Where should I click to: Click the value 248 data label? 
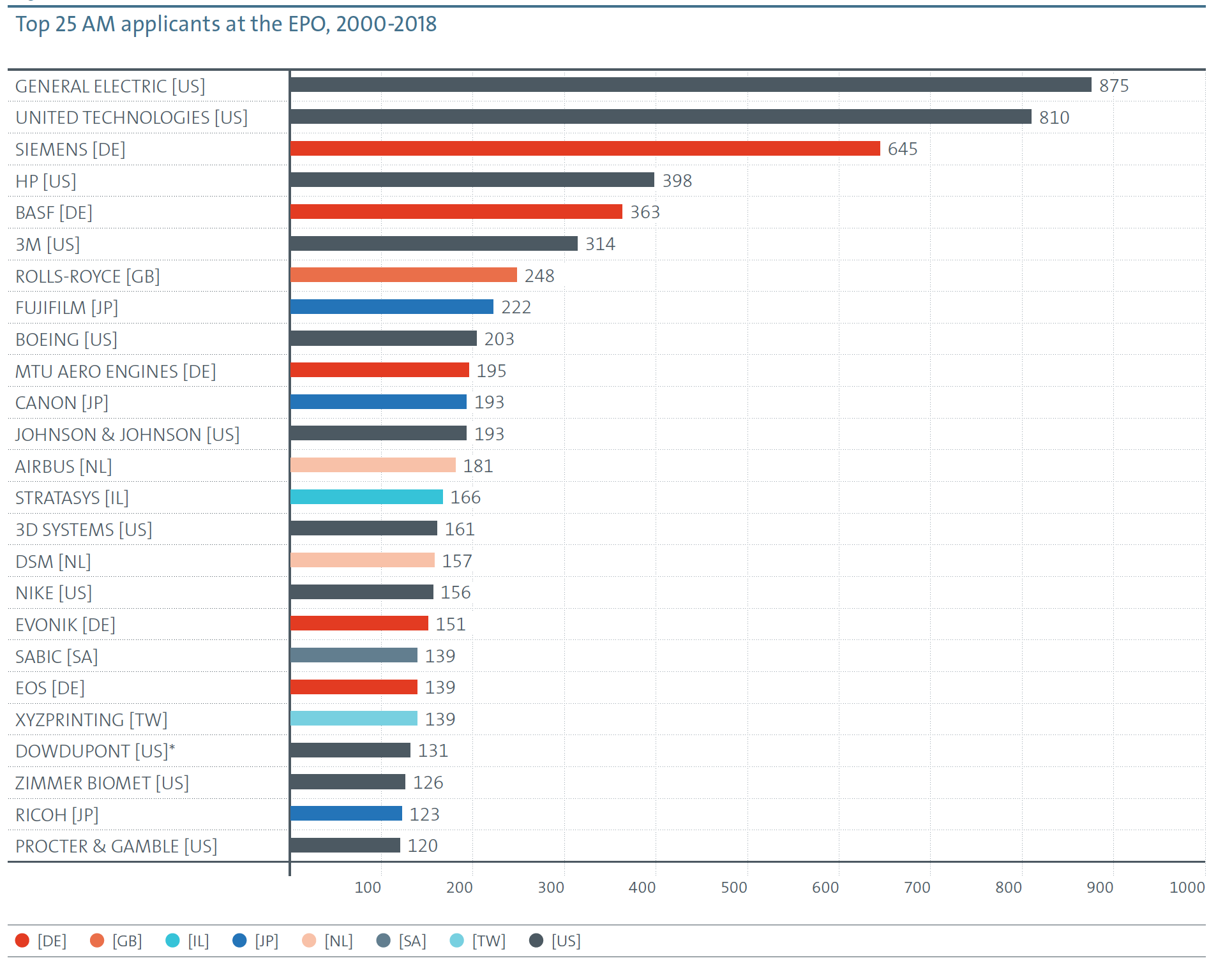[x=539, y=276]
